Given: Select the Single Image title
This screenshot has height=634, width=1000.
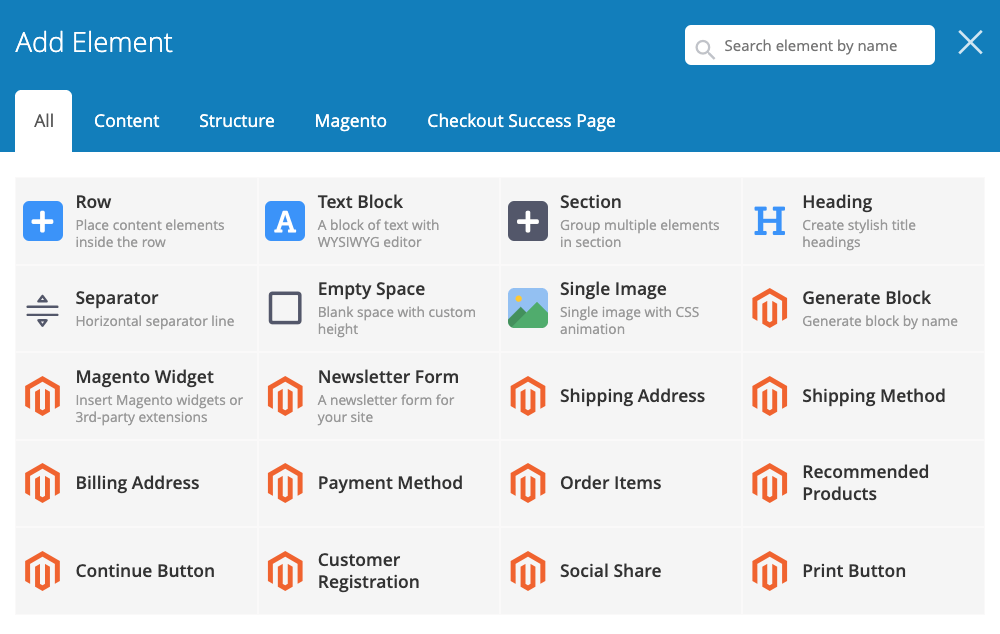Looking at the screenshot, I should tap(613, 289).
